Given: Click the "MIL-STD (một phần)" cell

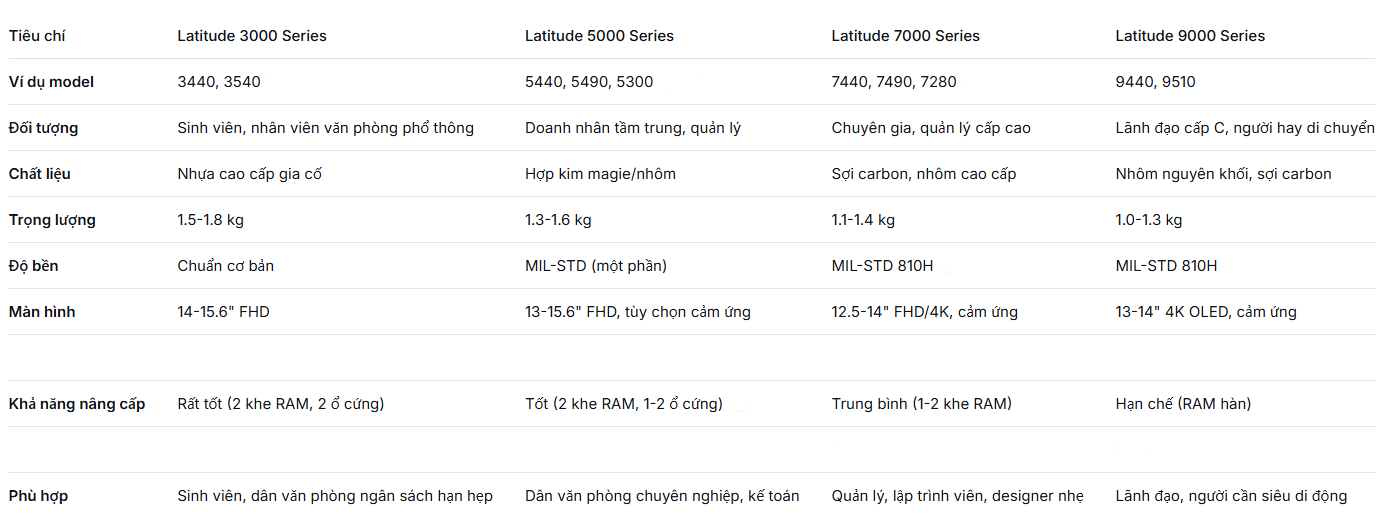Looking at the screenshot, I should click(595, 266).
